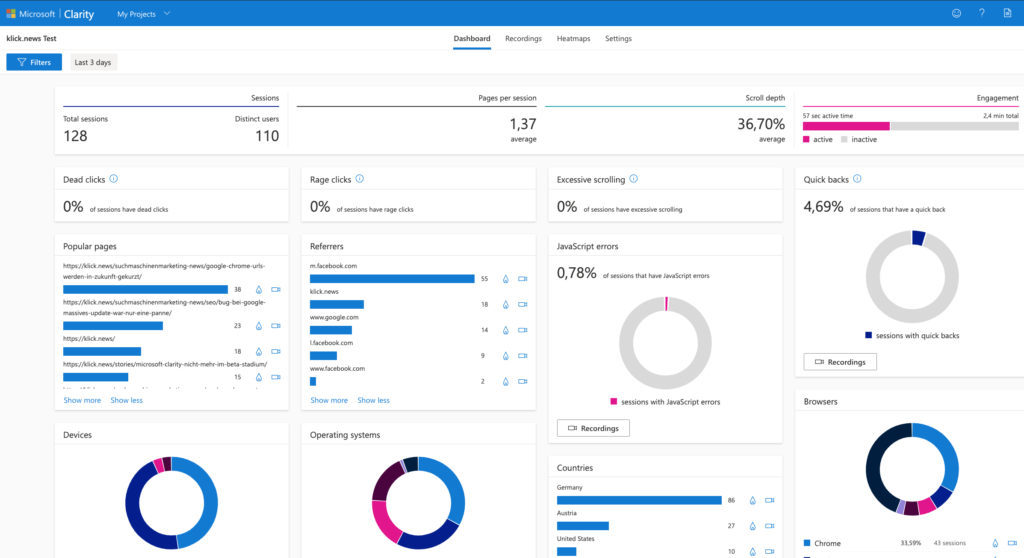
Task: Click the Rage clicks info icon
Action: pos(359,179)
